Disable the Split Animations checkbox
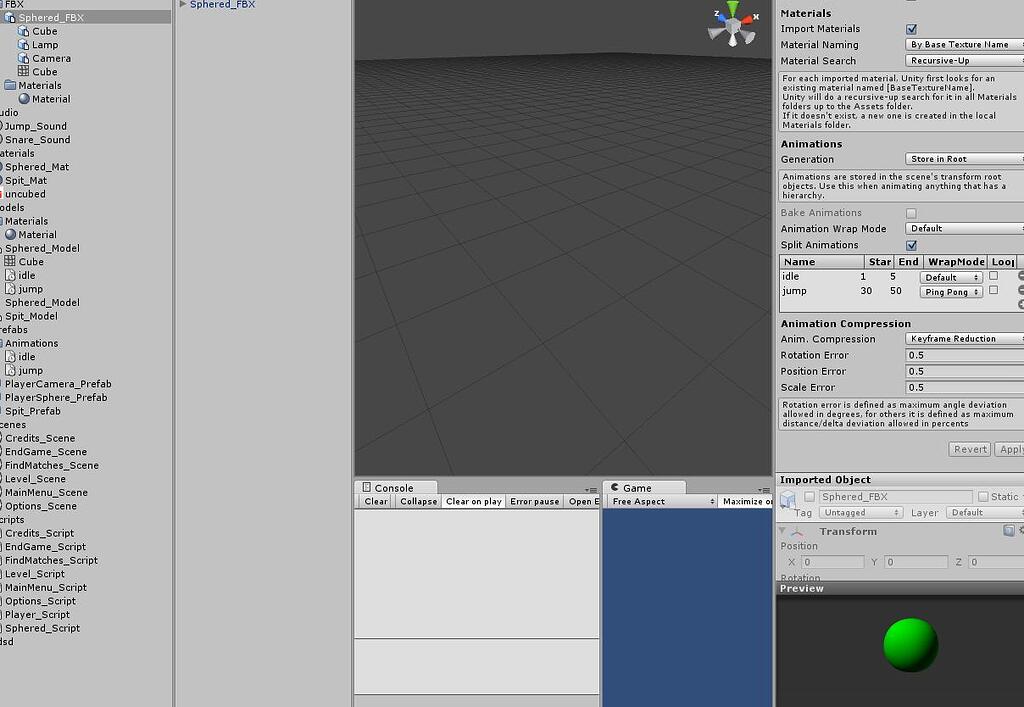 911,245
